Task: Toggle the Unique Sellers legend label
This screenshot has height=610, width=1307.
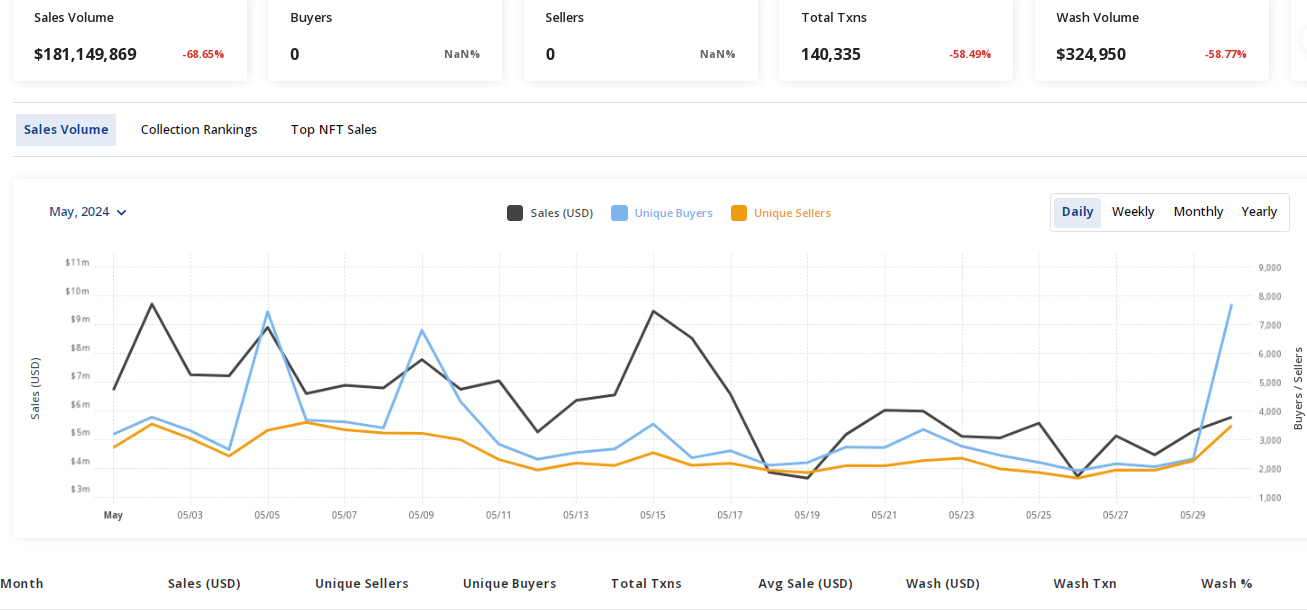Action: click(x=792, y=213)
